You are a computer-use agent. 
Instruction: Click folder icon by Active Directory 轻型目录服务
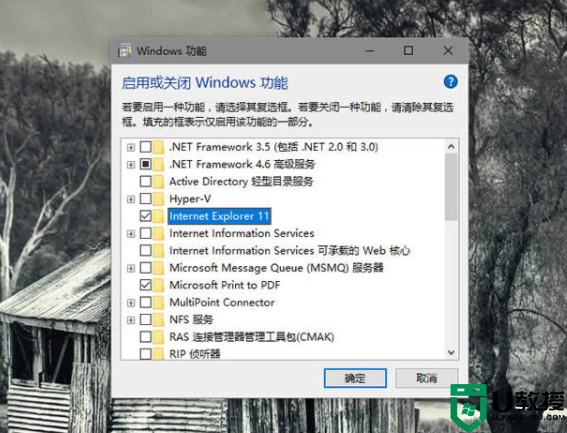click(x=158, y=181)
